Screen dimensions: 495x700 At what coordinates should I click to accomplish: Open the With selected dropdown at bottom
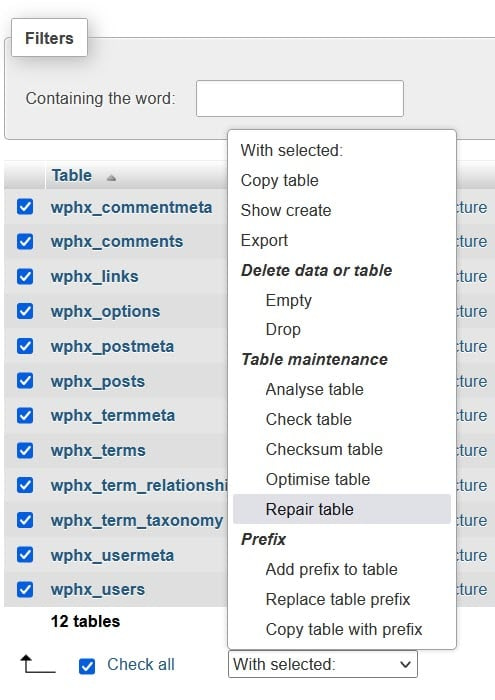pos(323,664)
